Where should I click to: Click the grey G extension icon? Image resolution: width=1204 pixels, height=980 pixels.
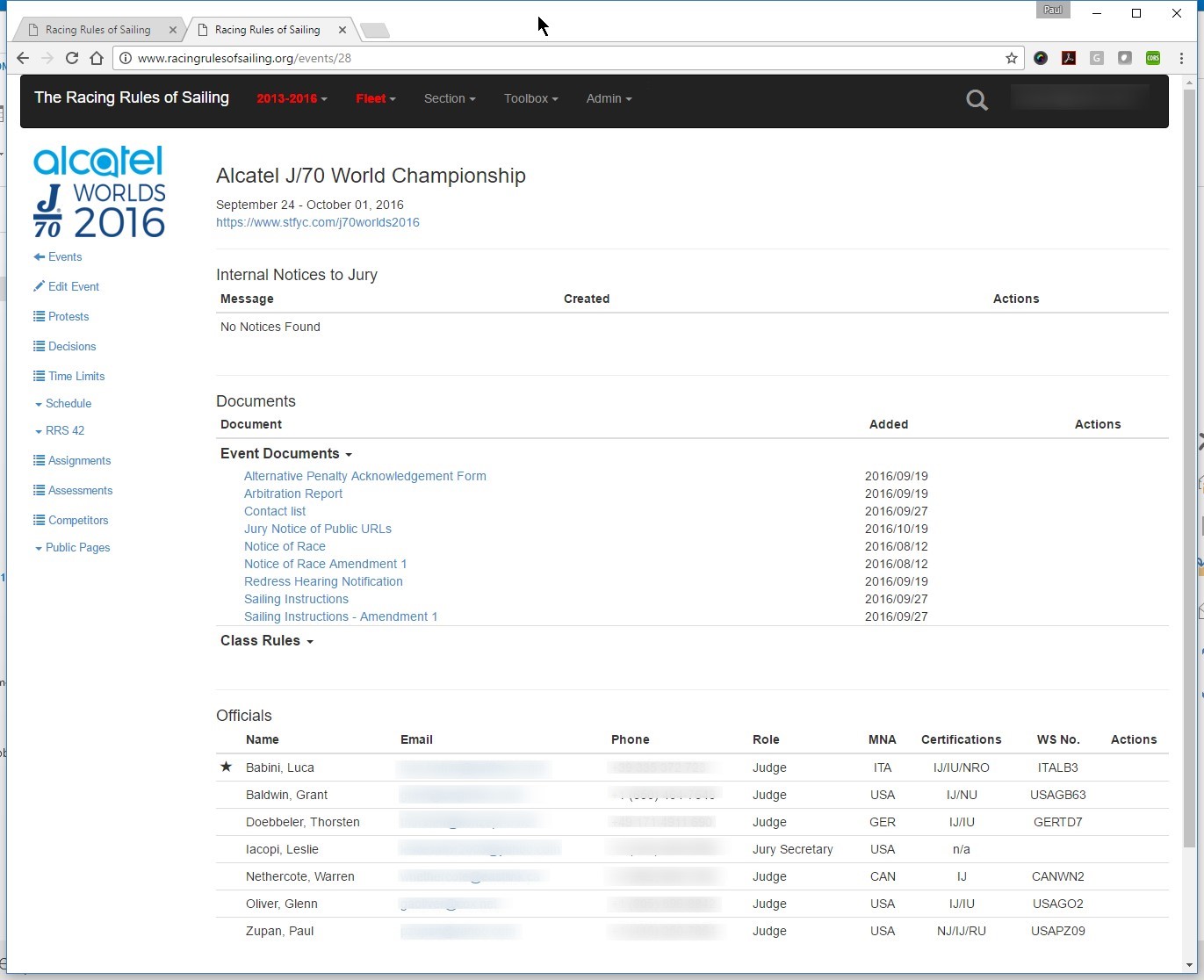tap(1097, 58)
